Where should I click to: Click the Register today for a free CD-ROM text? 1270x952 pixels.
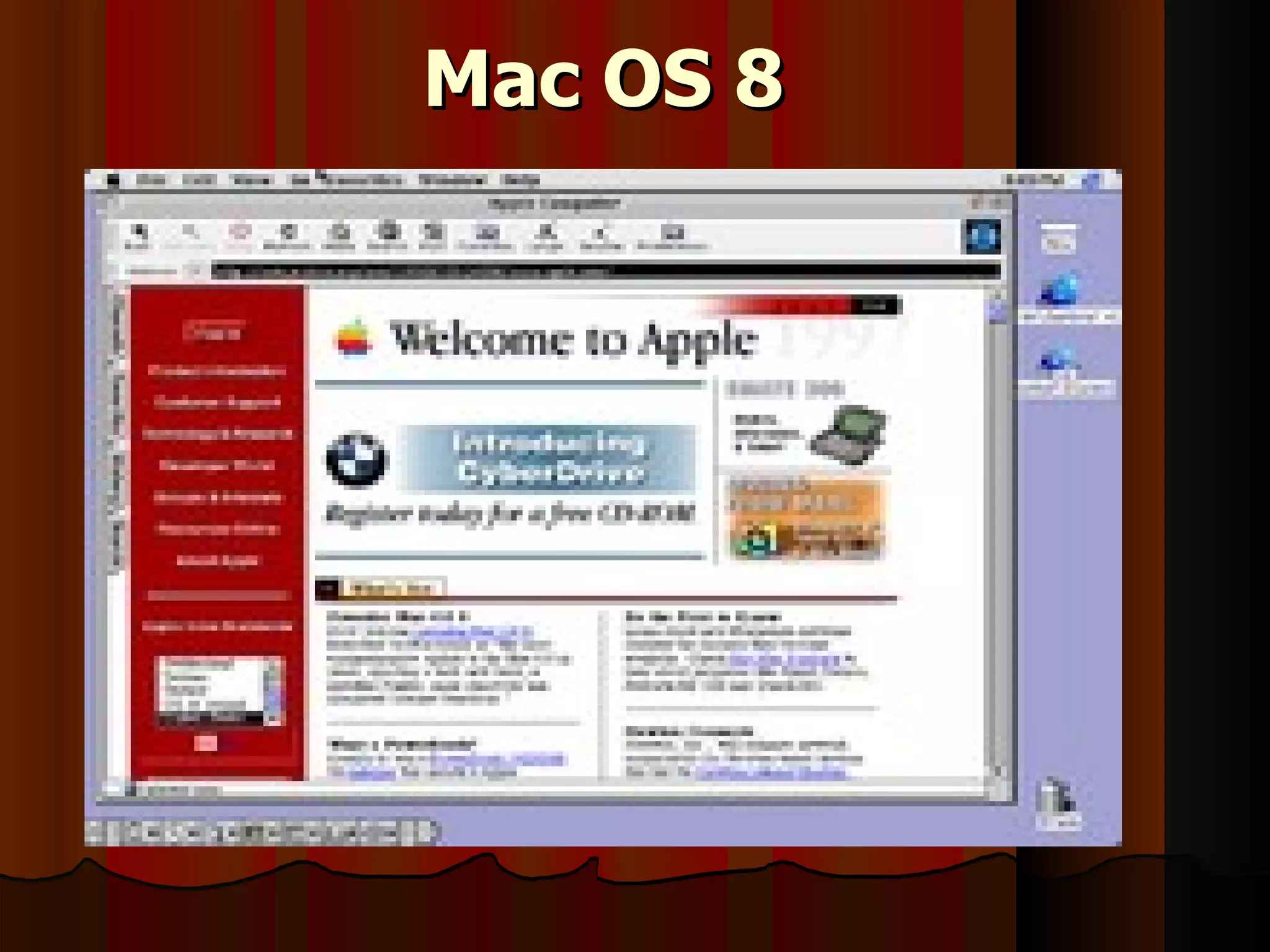(x=510, y=514)
